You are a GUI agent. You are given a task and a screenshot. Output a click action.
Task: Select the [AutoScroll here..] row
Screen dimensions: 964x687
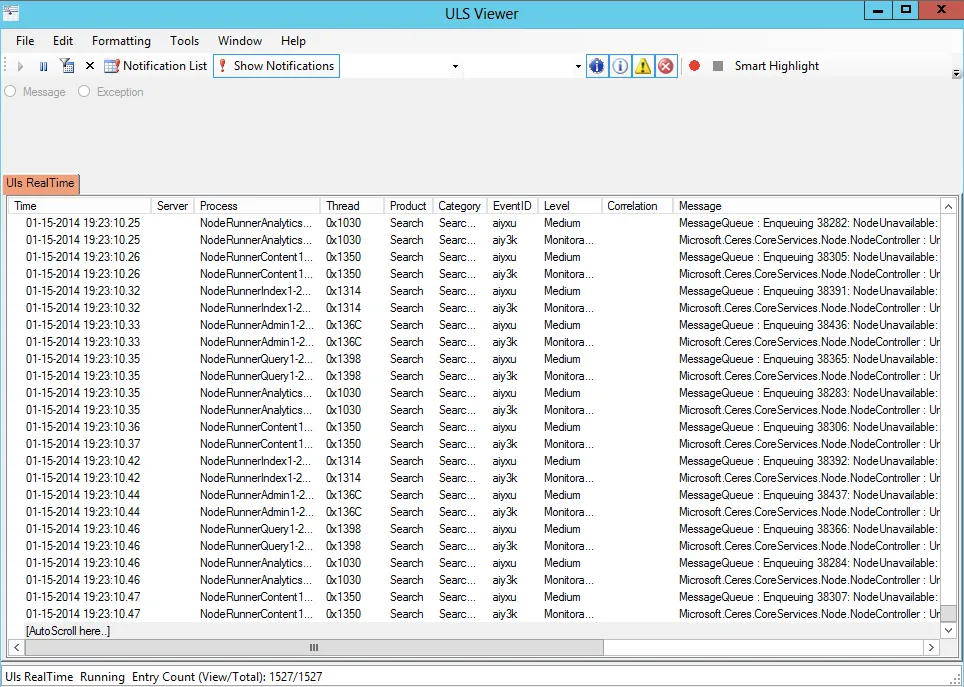click(x=474, y=630)
